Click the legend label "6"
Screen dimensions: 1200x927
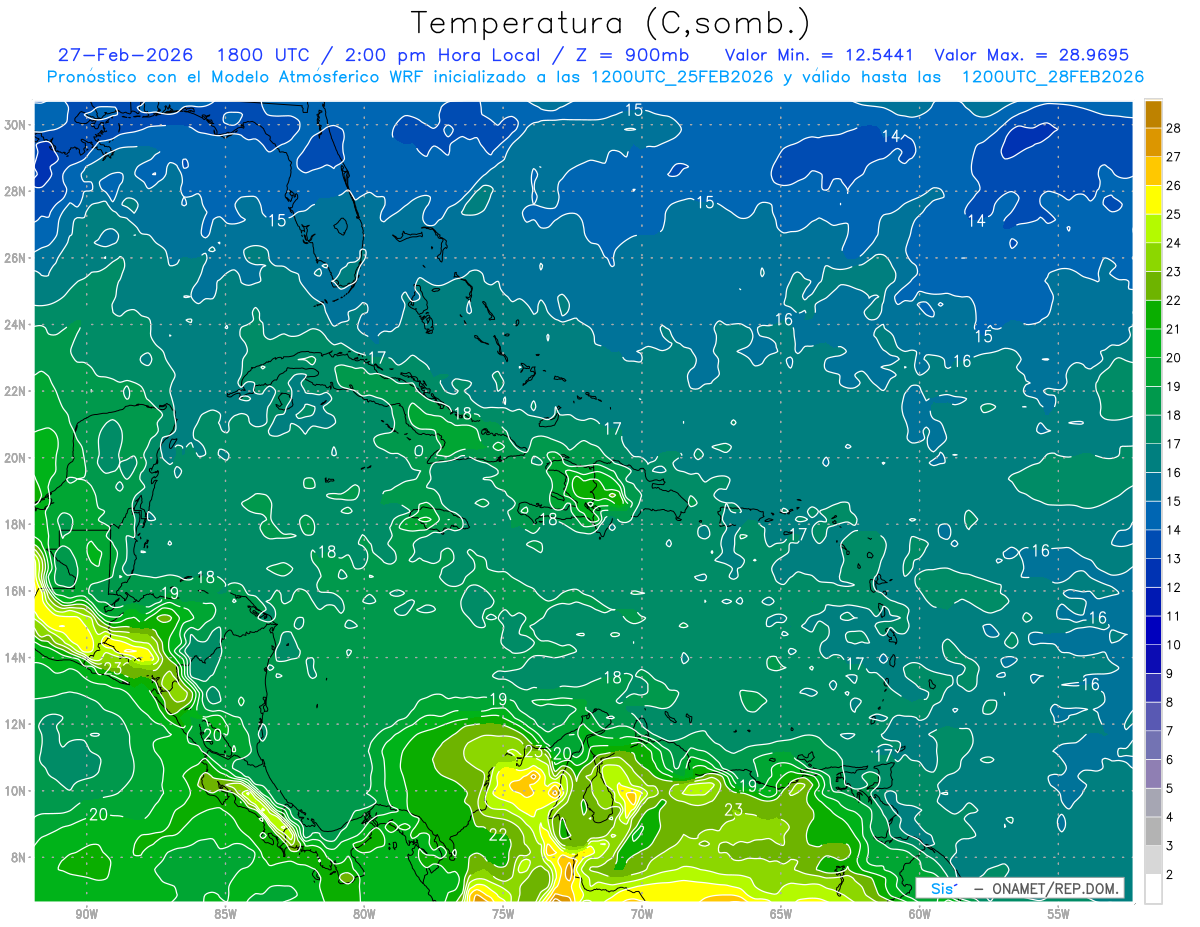pyautogui.click(x=1170, y=760)
